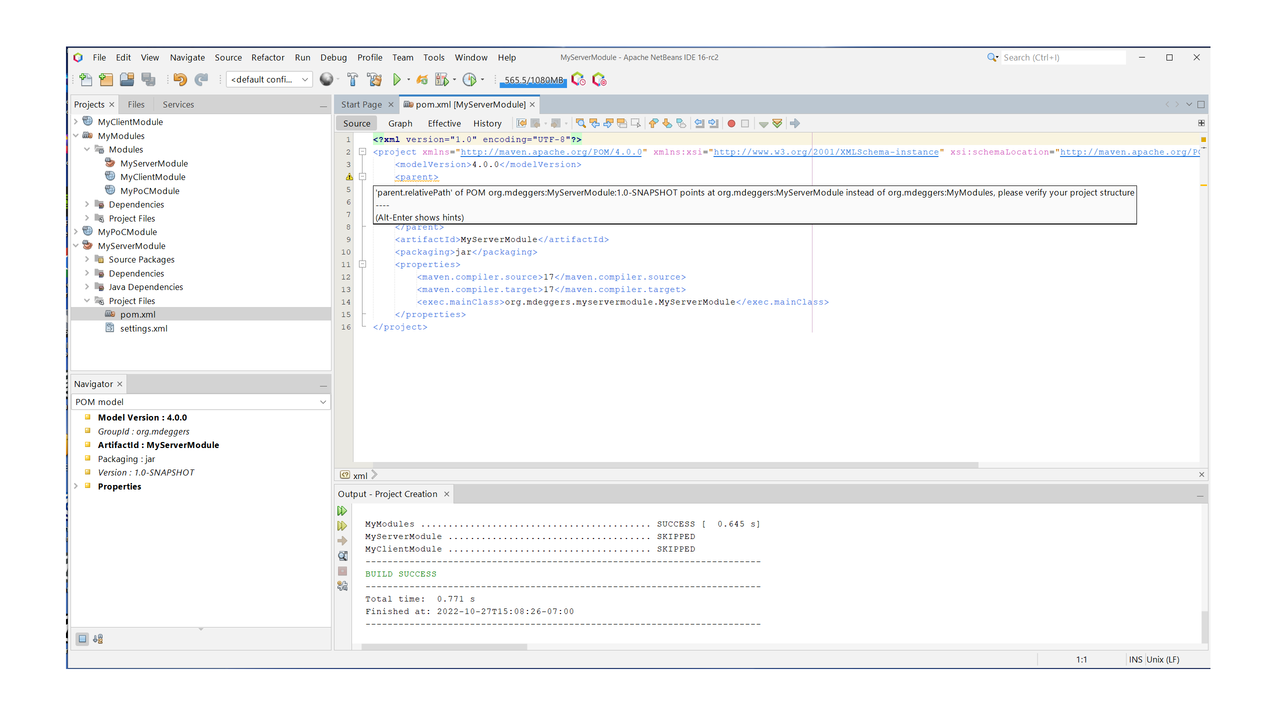Click the Find Selection magnifier icon
Viewport: 1280px width, 720px height.
[x=581, y=123]
